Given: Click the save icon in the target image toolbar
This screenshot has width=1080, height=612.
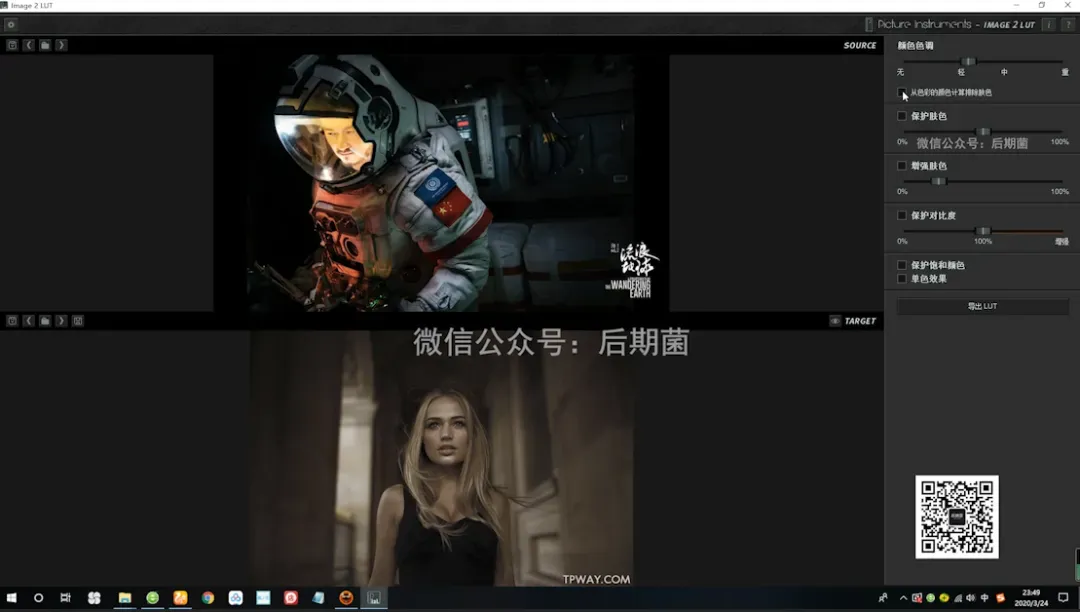Looking at the screenshot, I should pos(12,321).
